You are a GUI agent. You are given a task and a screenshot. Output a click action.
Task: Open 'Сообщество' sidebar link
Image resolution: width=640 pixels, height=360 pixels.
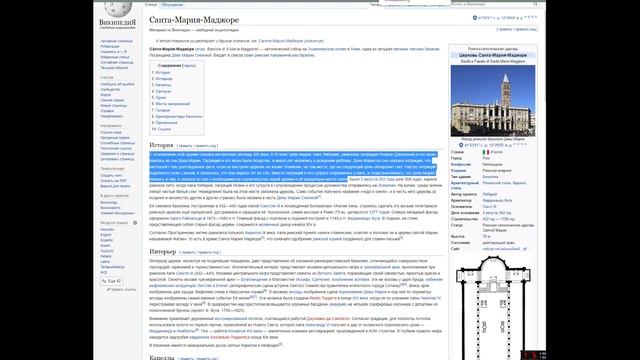110,89
